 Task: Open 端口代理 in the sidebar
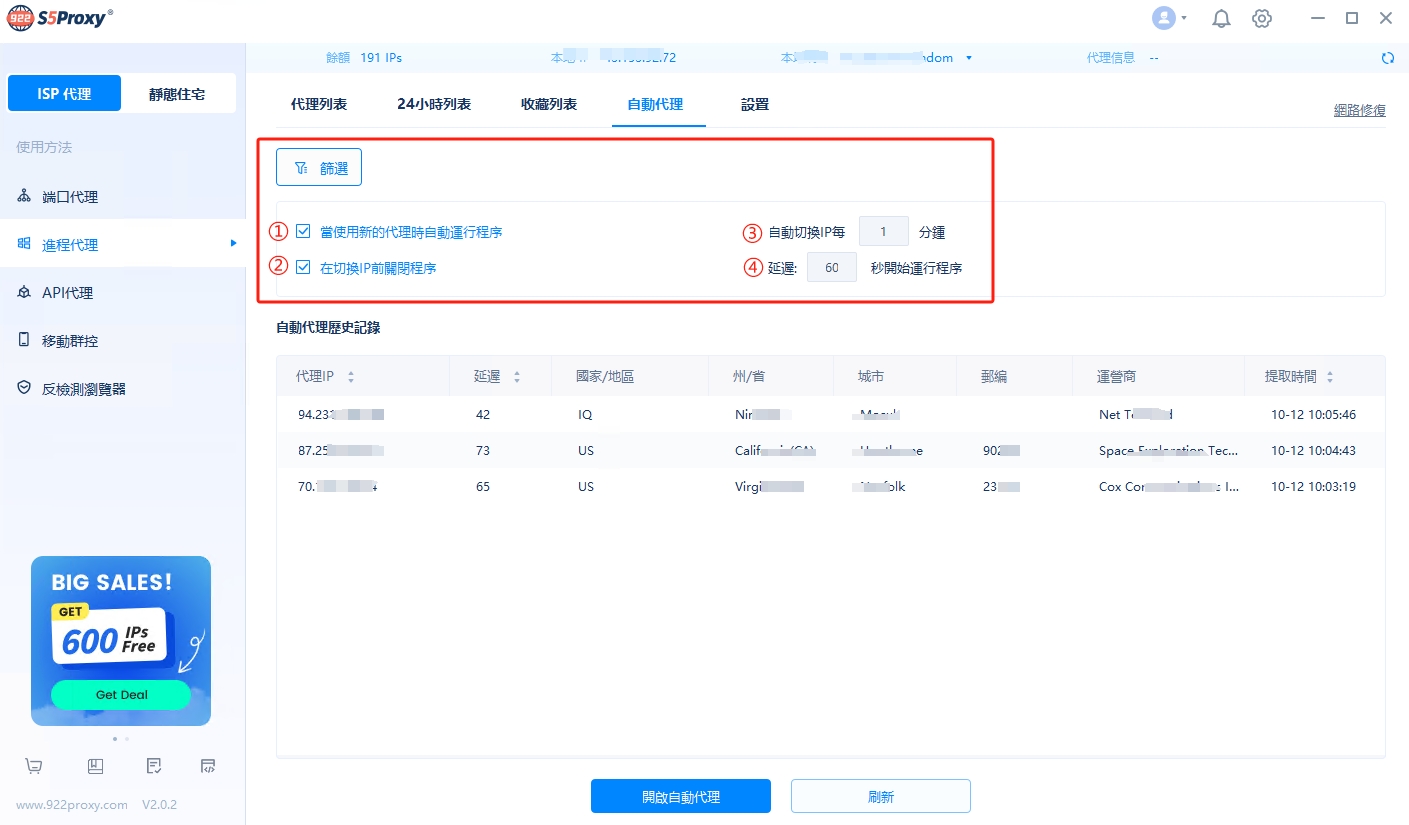click(x=70, y=197)
